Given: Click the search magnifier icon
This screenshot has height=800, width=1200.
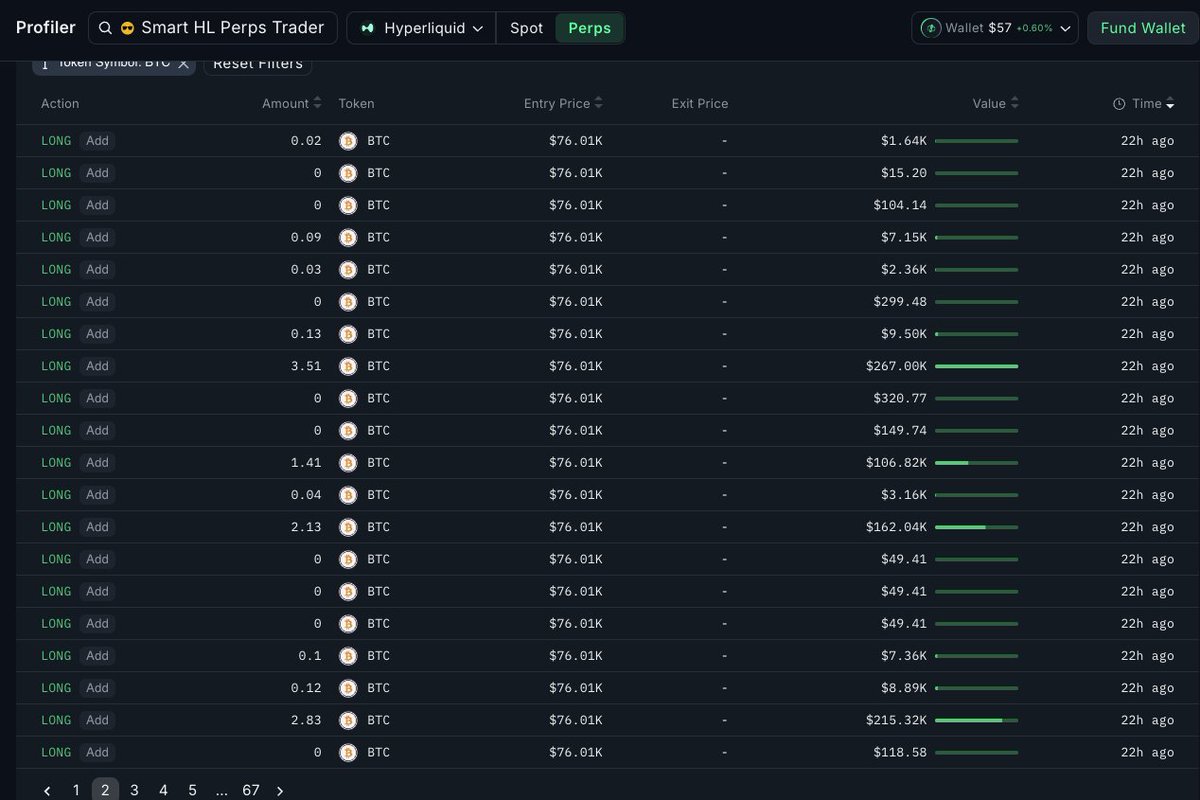Looking at the screenshot, I should (x=105, y=28).
